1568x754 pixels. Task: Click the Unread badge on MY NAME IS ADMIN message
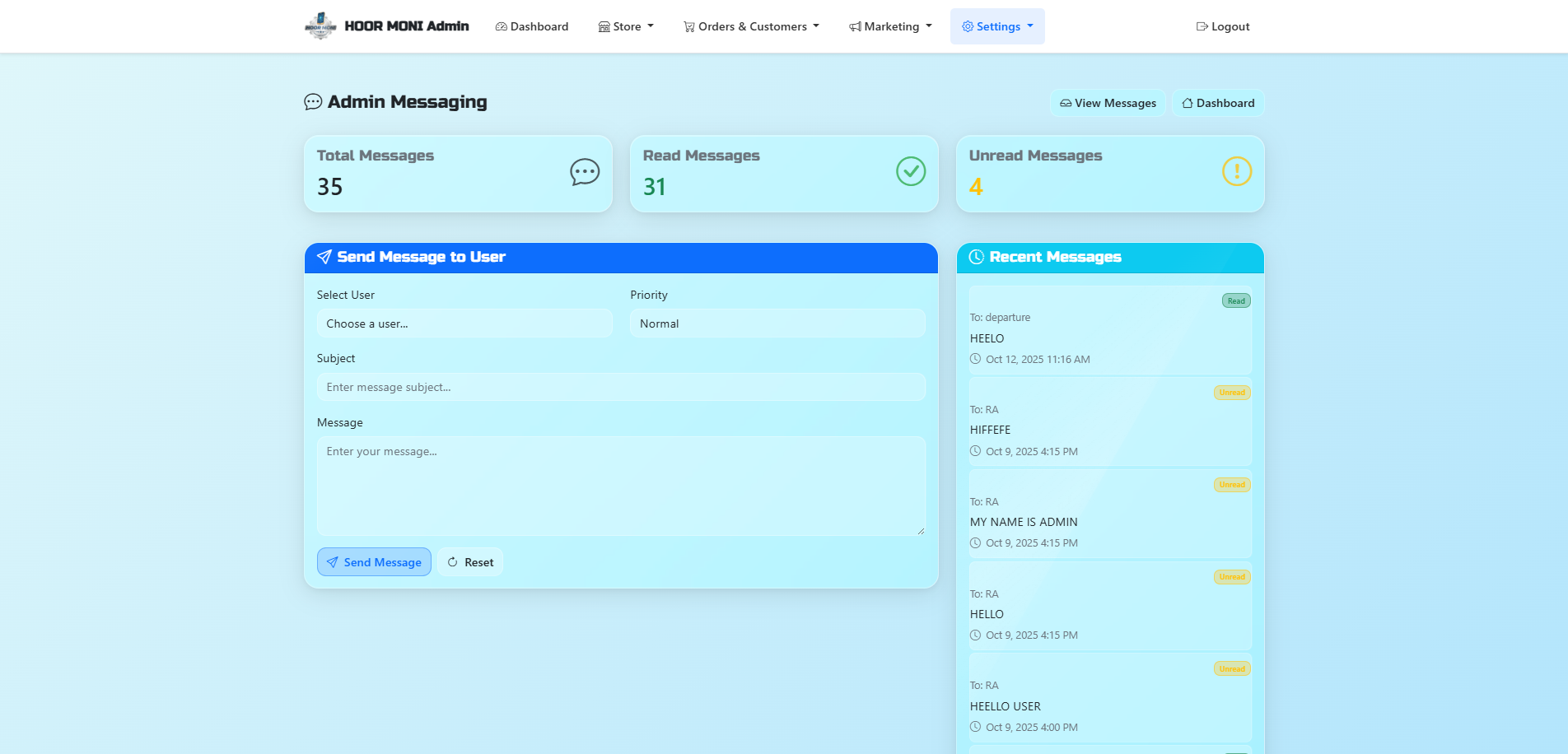[x=1232, y=485]
